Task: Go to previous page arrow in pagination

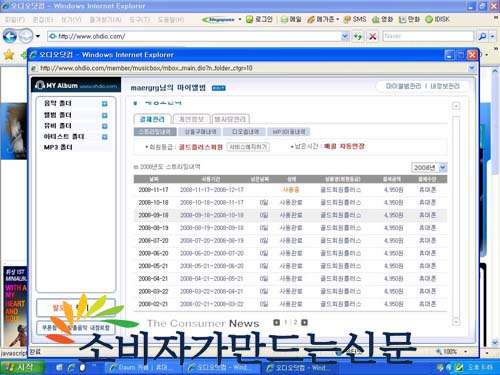Action: (x=276, y=322)
